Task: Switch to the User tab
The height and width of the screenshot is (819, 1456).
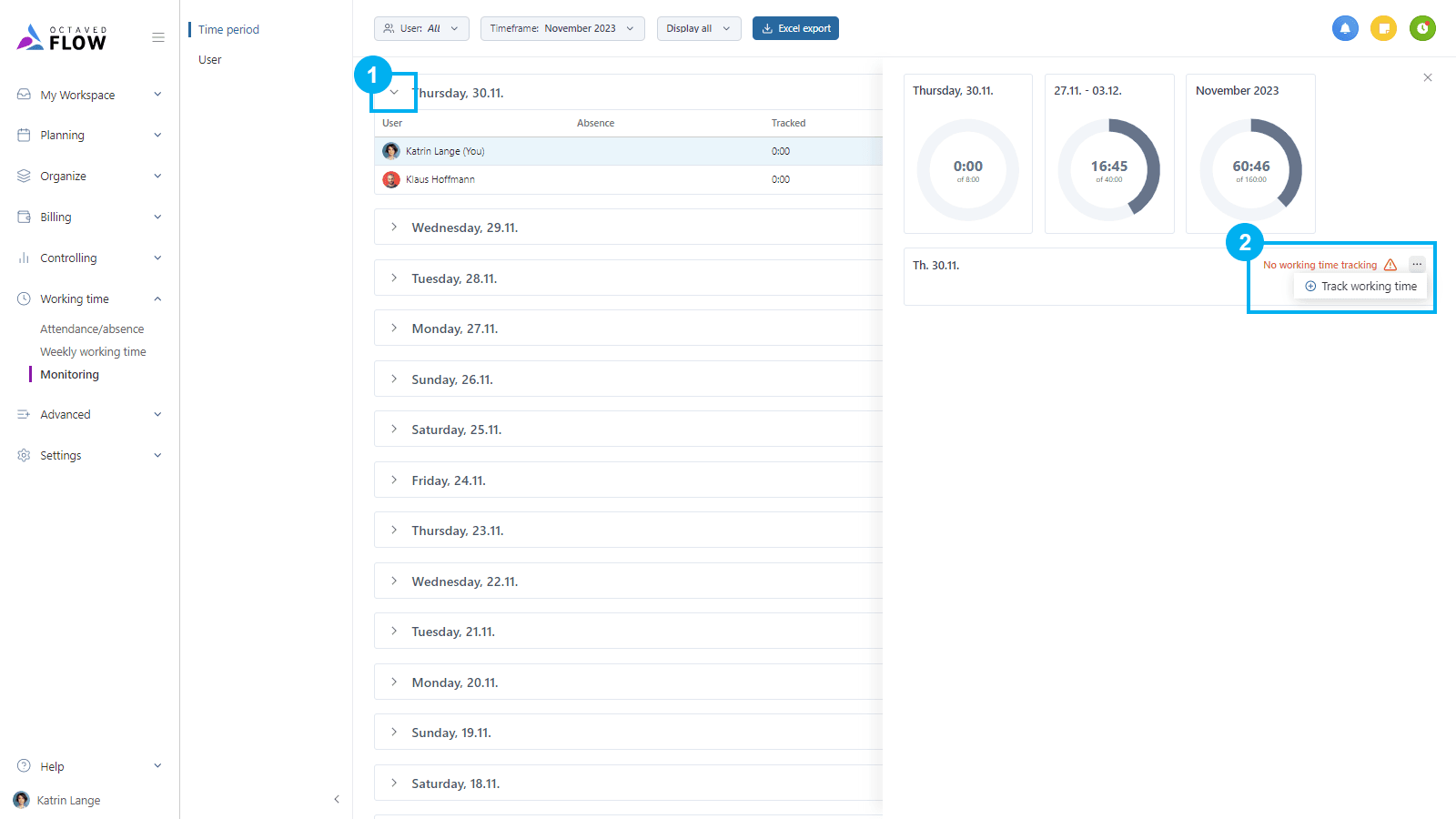Action: pyautogui.click(x=210, y=60)
